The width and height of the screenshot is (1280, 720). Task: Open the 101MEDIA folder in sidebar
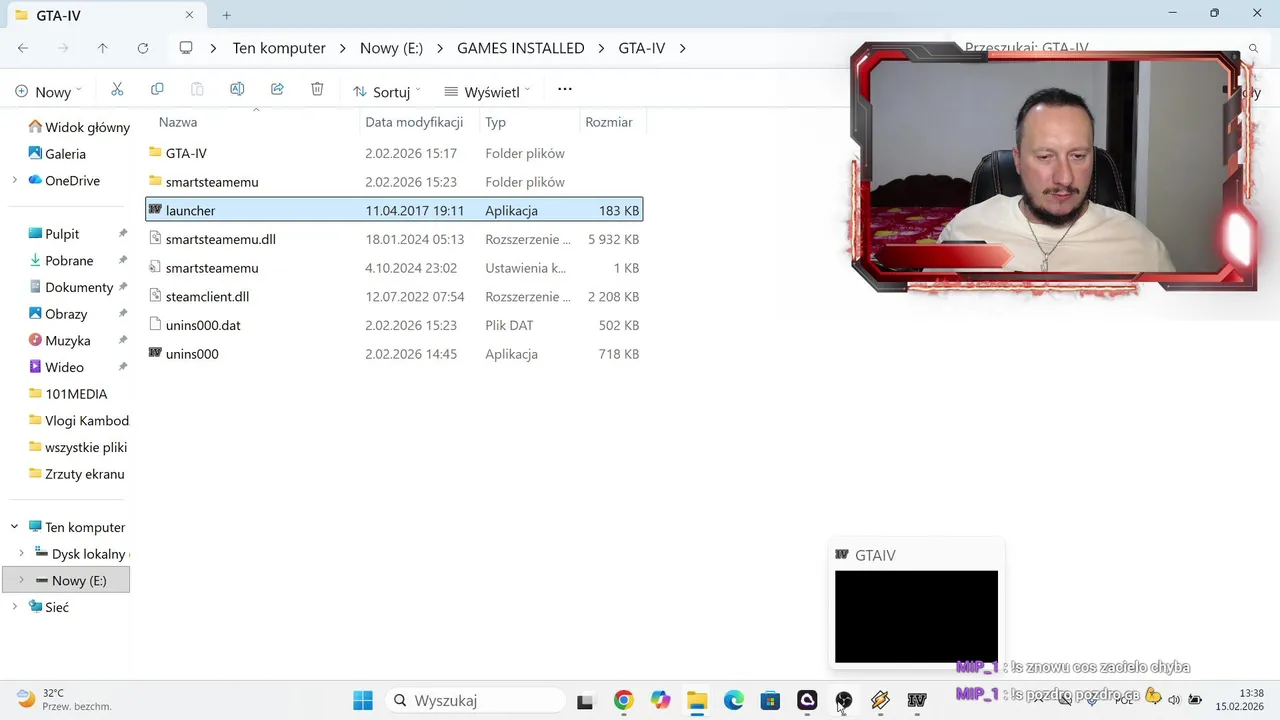tap(68, 394)
